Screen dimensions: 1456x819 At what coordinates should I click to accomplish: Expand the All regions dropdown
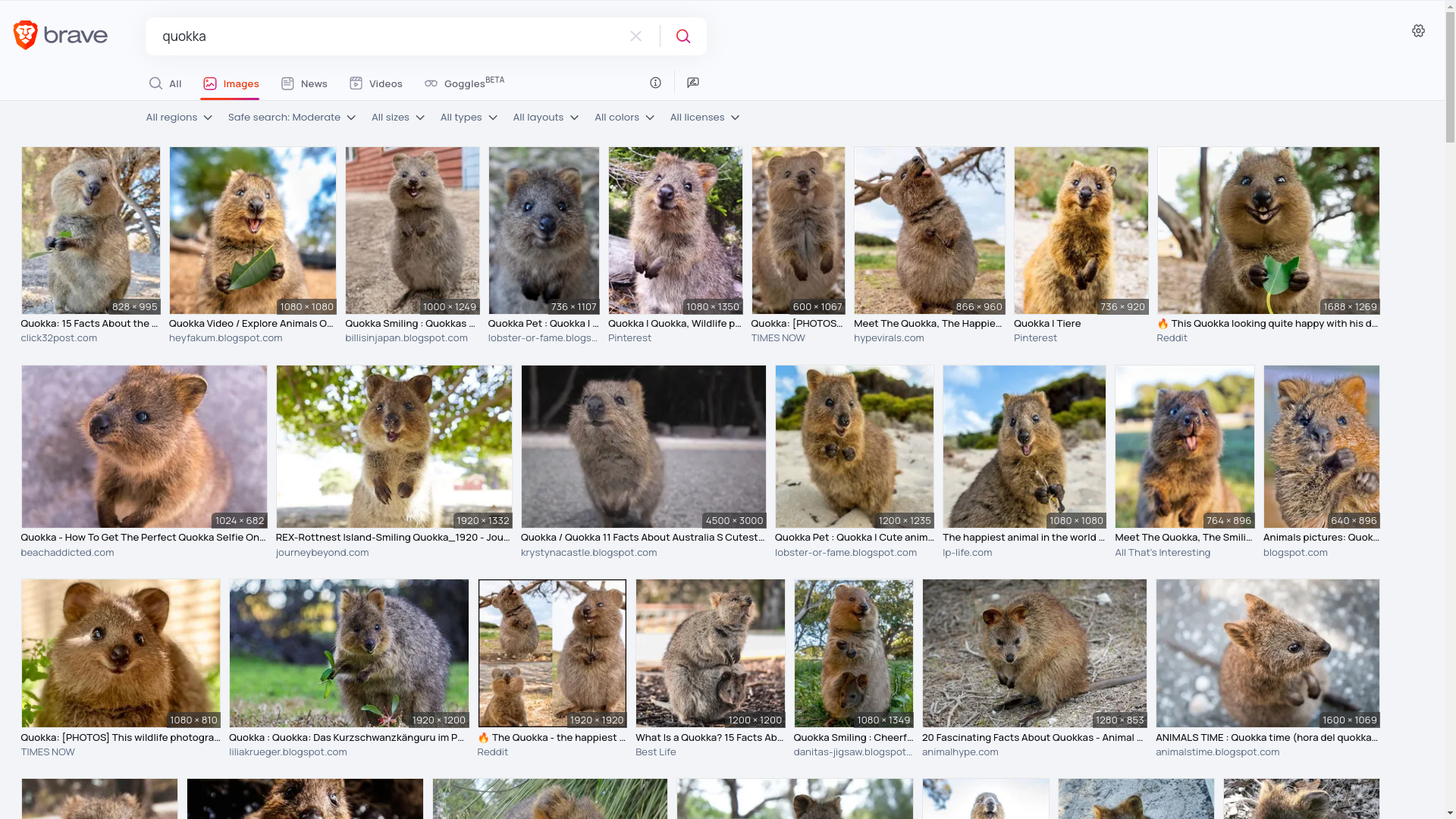(179, 118)
